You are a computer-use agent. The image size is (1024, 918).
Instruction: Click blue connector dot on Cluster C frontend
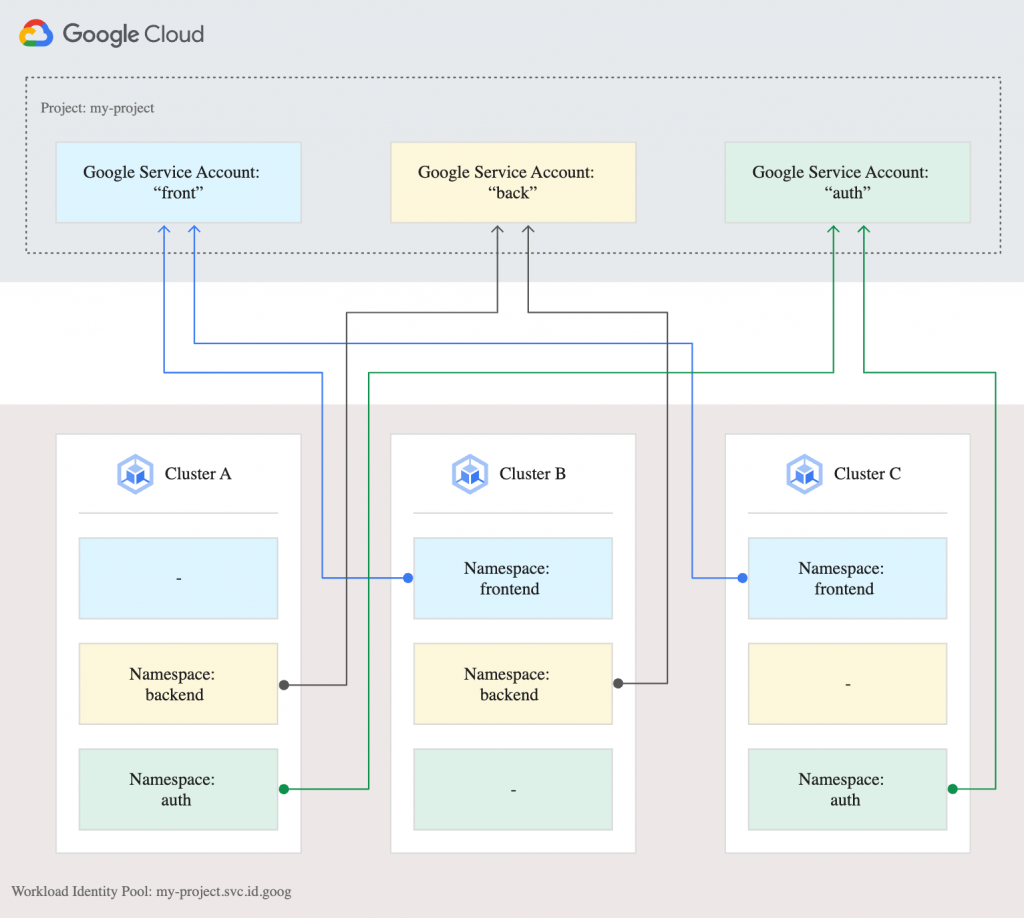click(743, 578)
